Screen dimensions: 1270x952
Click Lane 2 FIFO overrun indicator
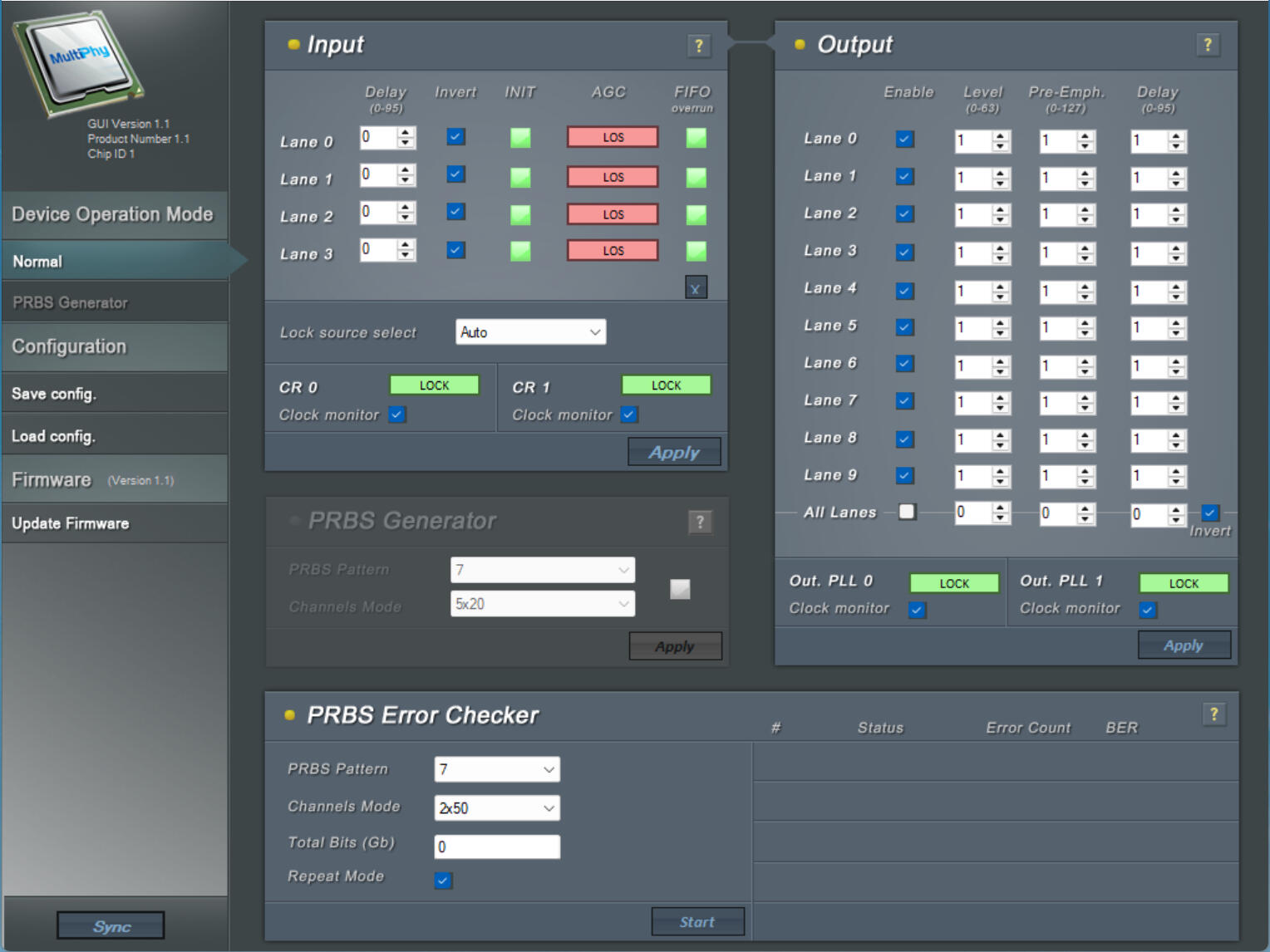point(697,215)
